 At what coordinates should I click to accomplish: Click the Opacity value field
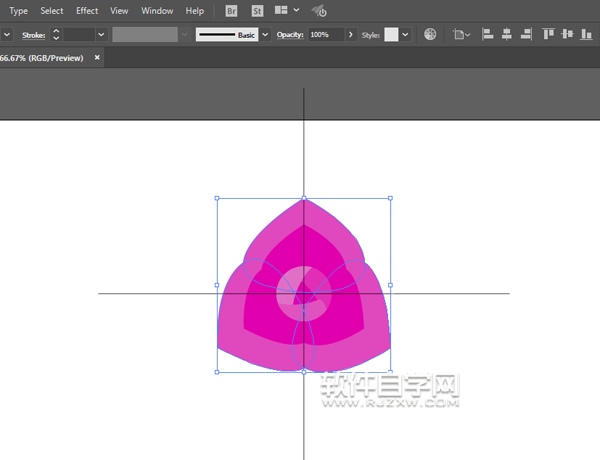pyautogui.click(x=325, y=34)
